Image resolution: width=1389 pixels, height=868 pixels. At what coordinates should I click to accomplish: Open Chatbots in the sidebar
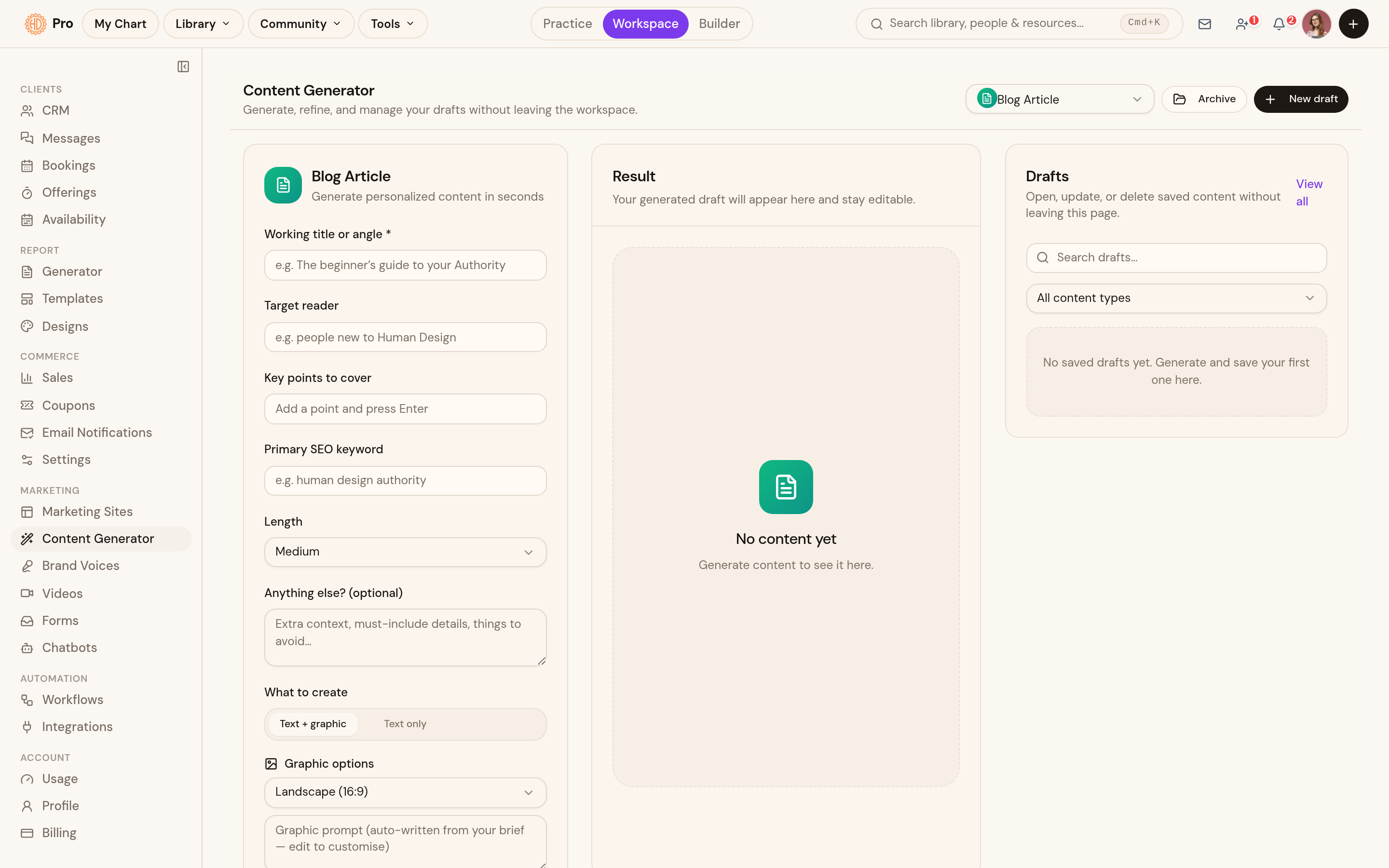[101, 648]
